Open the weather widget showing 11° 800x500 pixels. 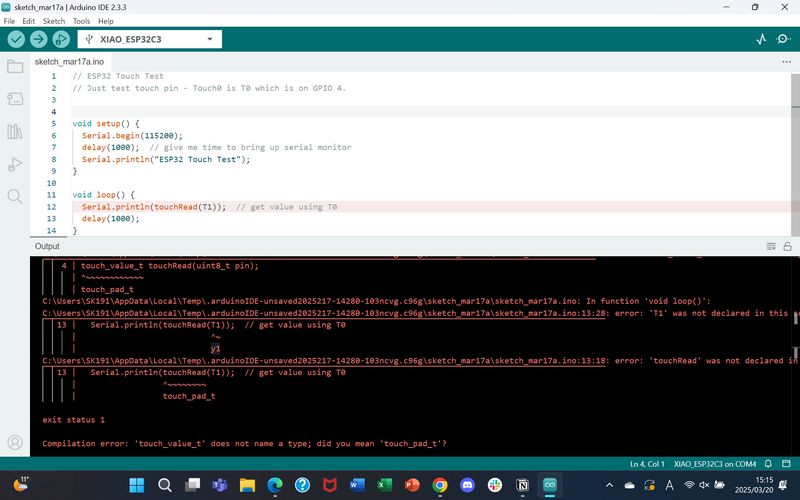pyautogui.click(x=21, y=484)
